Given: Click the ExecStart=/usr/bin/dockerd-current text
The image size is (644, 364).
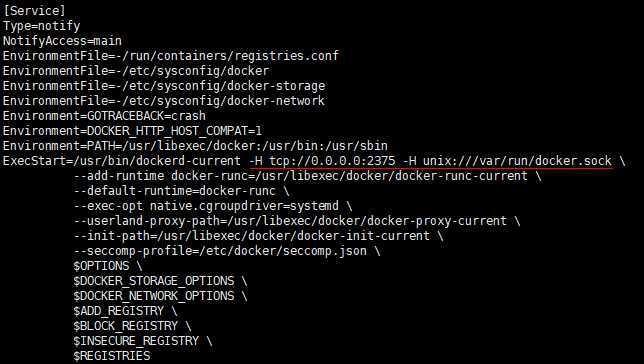Looking at the screenshot, I should 122,161.
